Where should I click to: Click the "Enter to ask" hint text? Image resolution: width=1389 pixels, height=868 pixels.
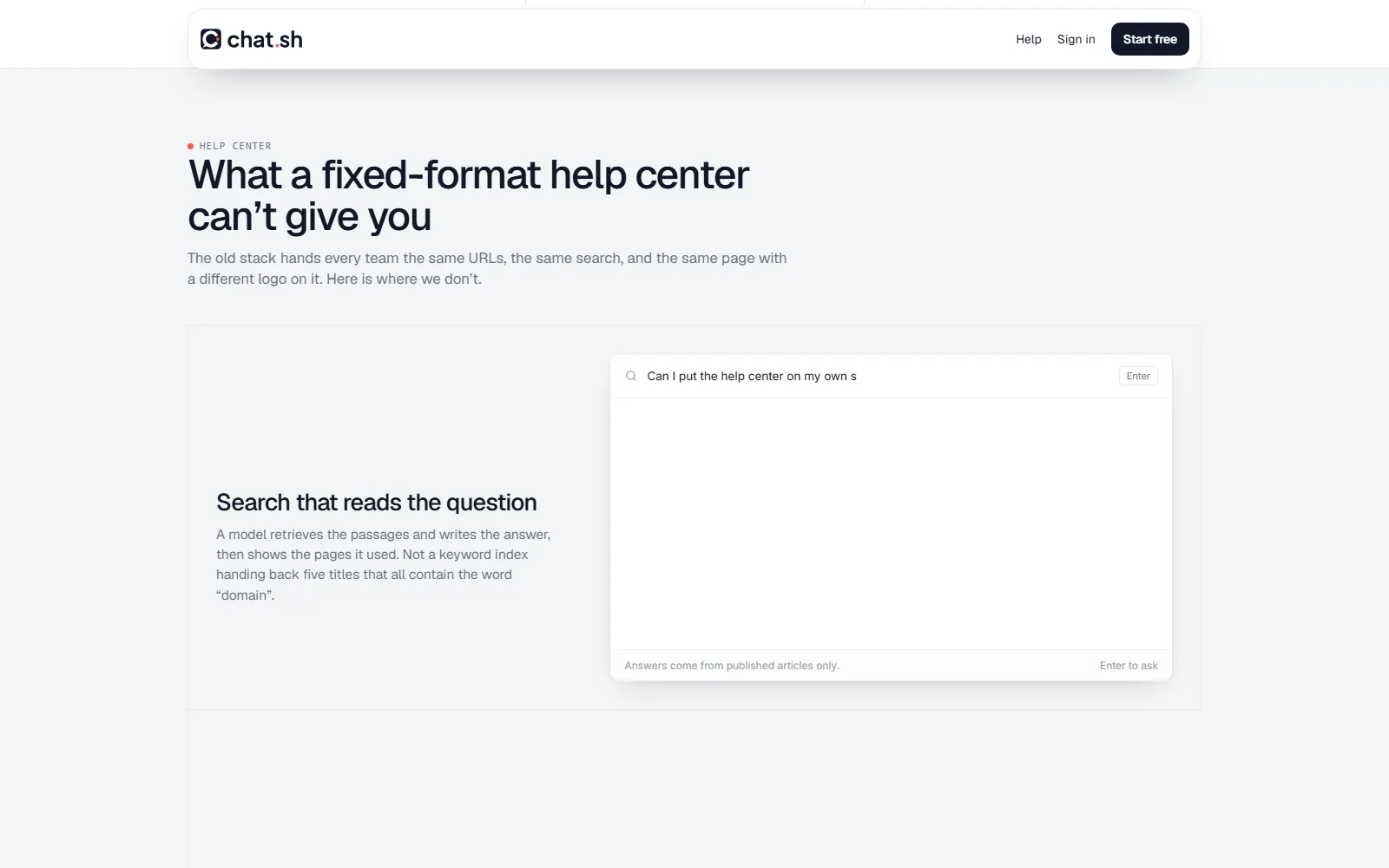pos(1129,666)
